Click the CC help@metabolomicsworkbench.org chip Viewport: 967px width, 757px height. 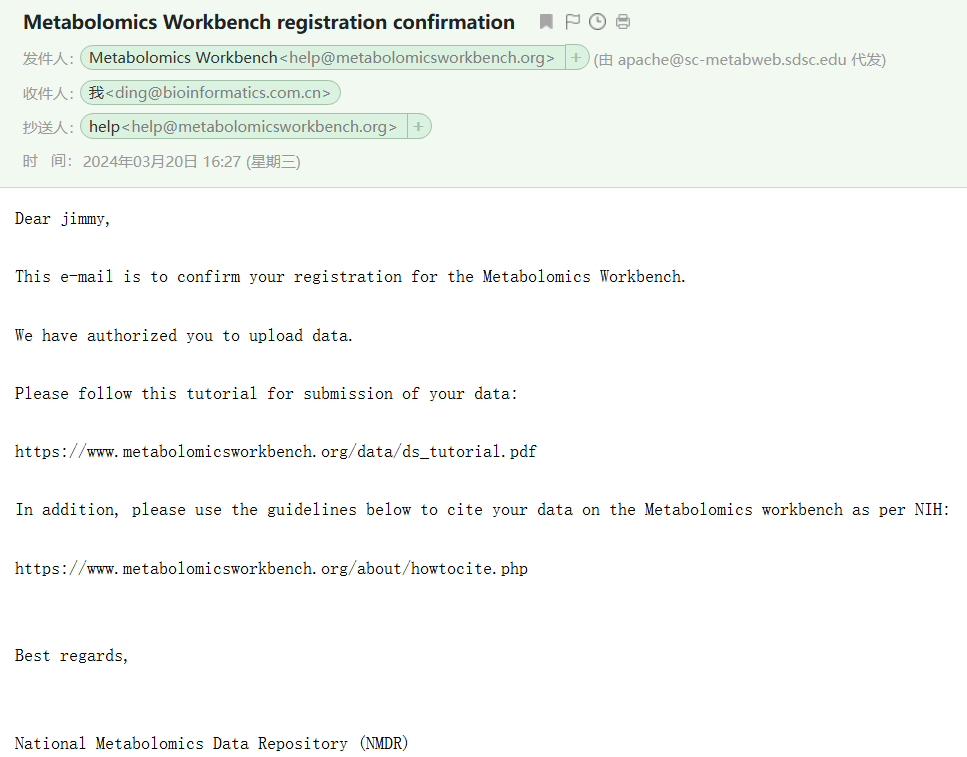tap(243, 127)
